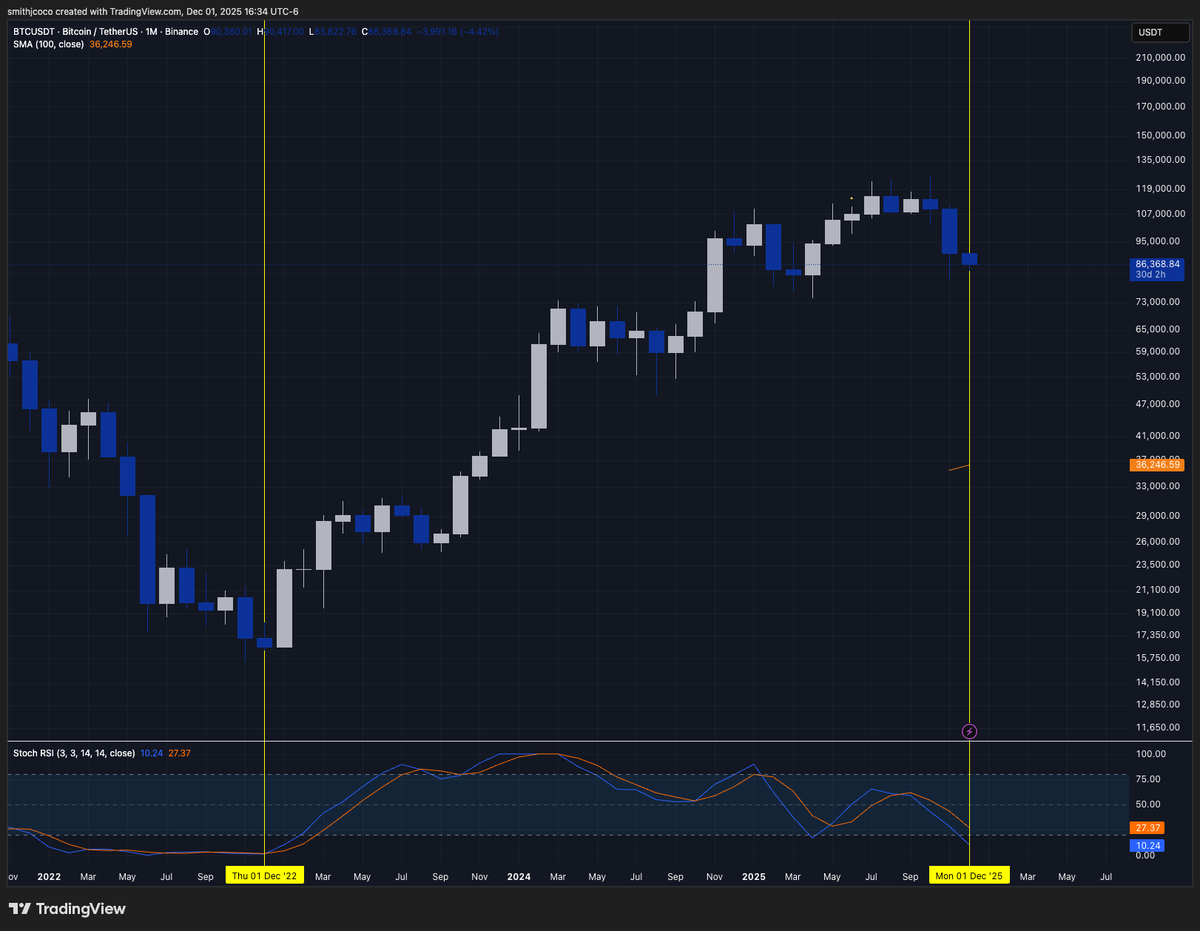This screenshot has width=1200, height=931.
Task: Click the 73,000.00 price axis label
Action: tap(1160, 302)
